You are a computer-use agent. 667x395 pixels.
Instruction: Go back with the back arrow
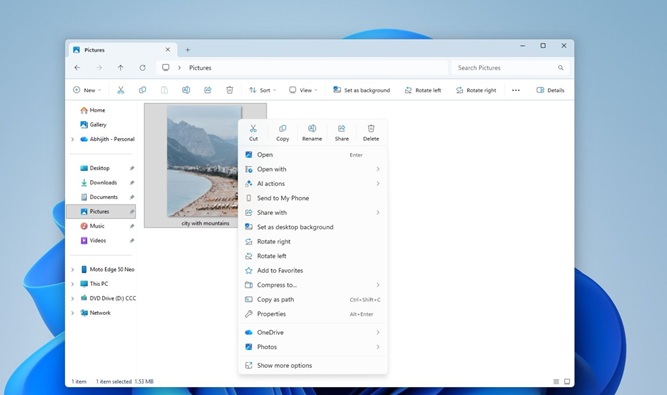[77, 68]
